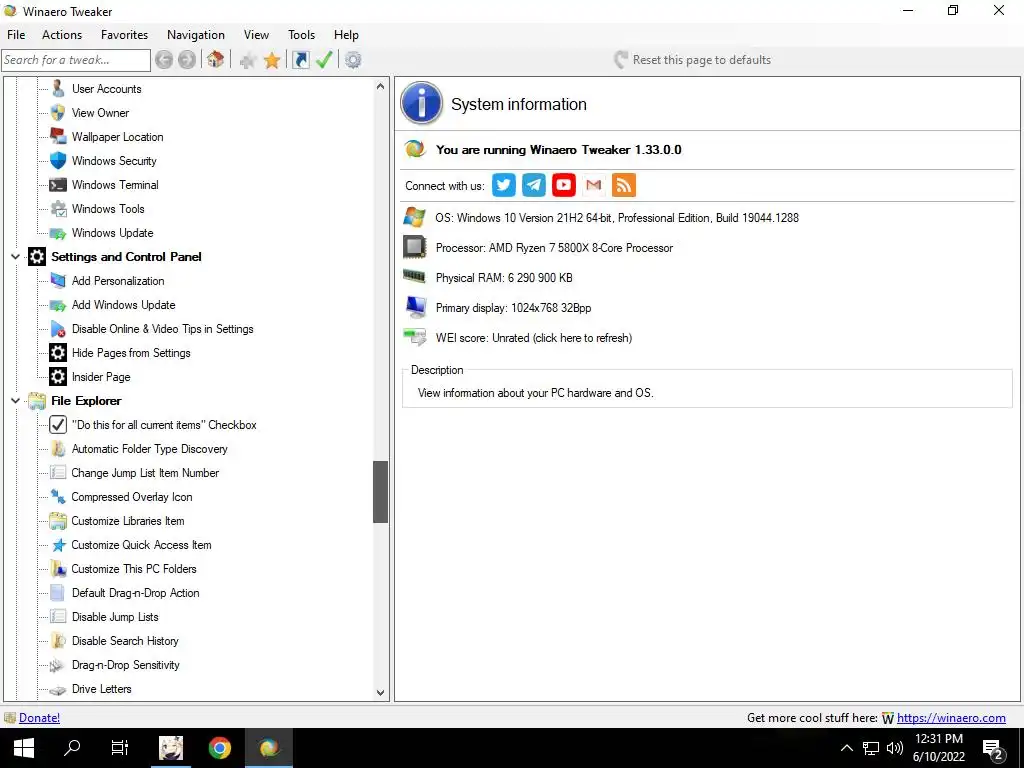The width and height of the screenshot is (1024, 768).
Task: Click the gear icon beside Insider Page
Action: coord(58,377)
